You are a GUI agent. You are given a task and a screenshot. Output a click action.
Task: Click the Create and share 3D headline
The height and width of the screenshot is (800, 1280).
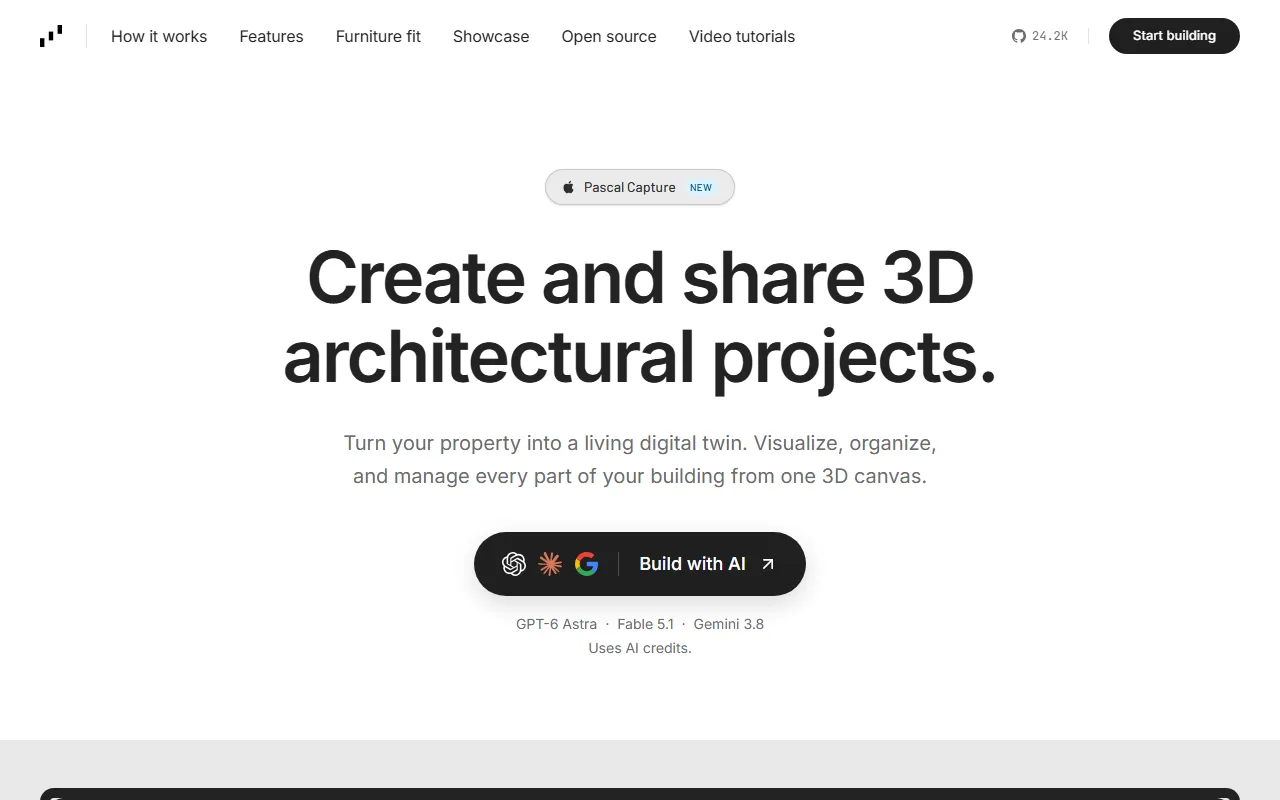click(x=640, y=316)
